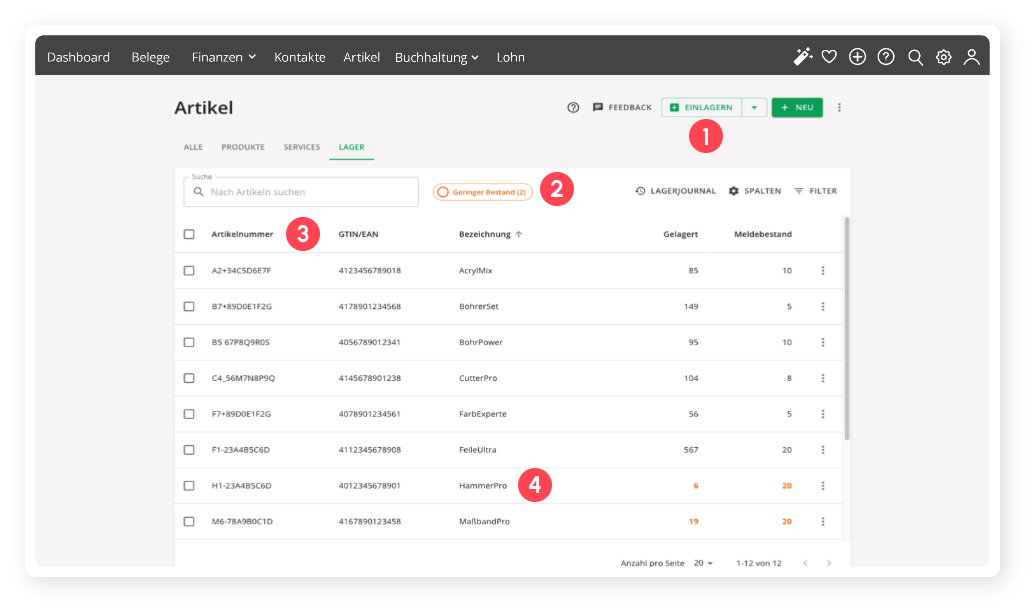Open three-dot menu for AcrylMix row
The height and width of the screenshot is (612, 1035).
click(823, 271)
